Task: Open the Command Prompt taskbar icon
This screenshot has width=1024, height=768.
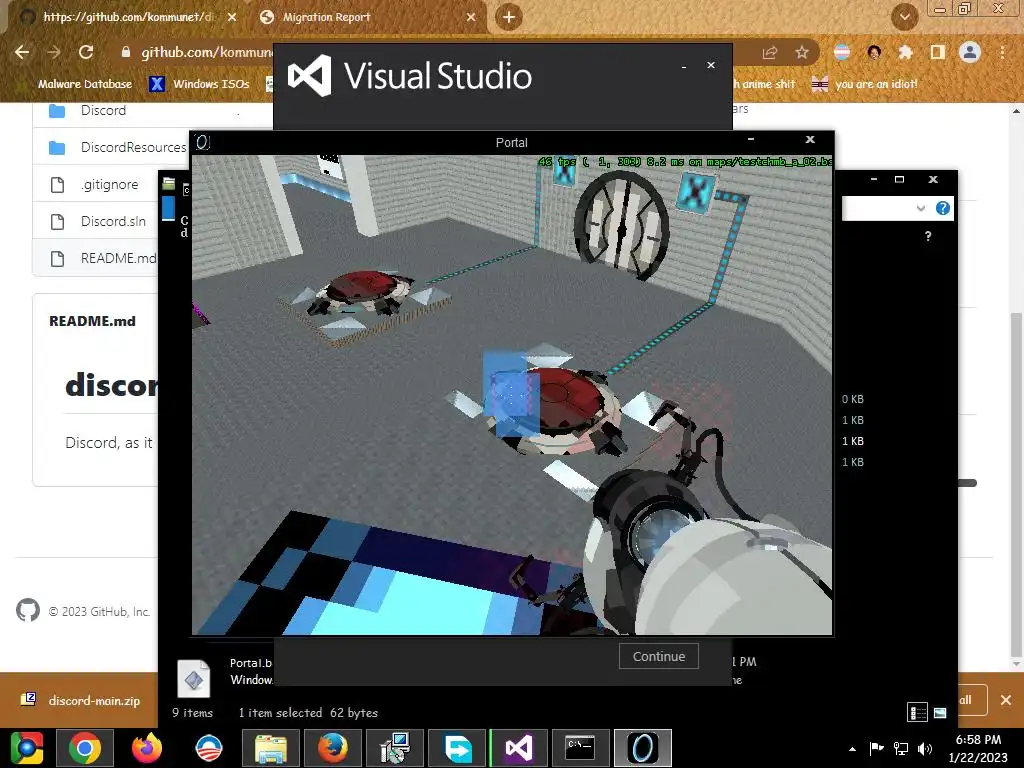Action: coord(581,748)
